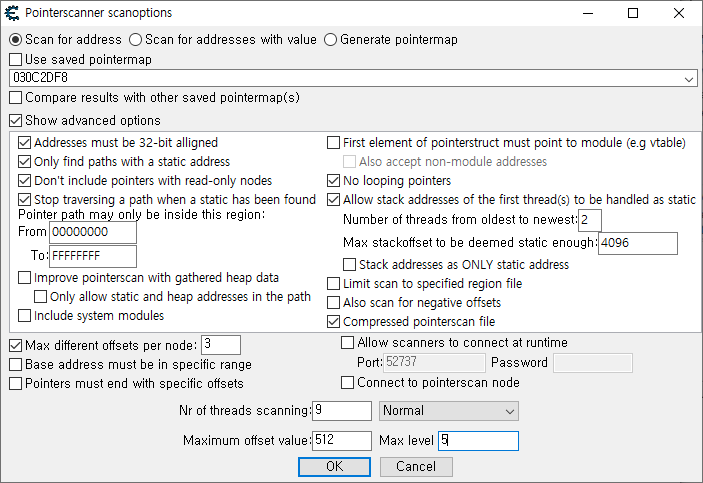Close the Pointerscanner scanoptions window
703x483 pixels.
679,13
